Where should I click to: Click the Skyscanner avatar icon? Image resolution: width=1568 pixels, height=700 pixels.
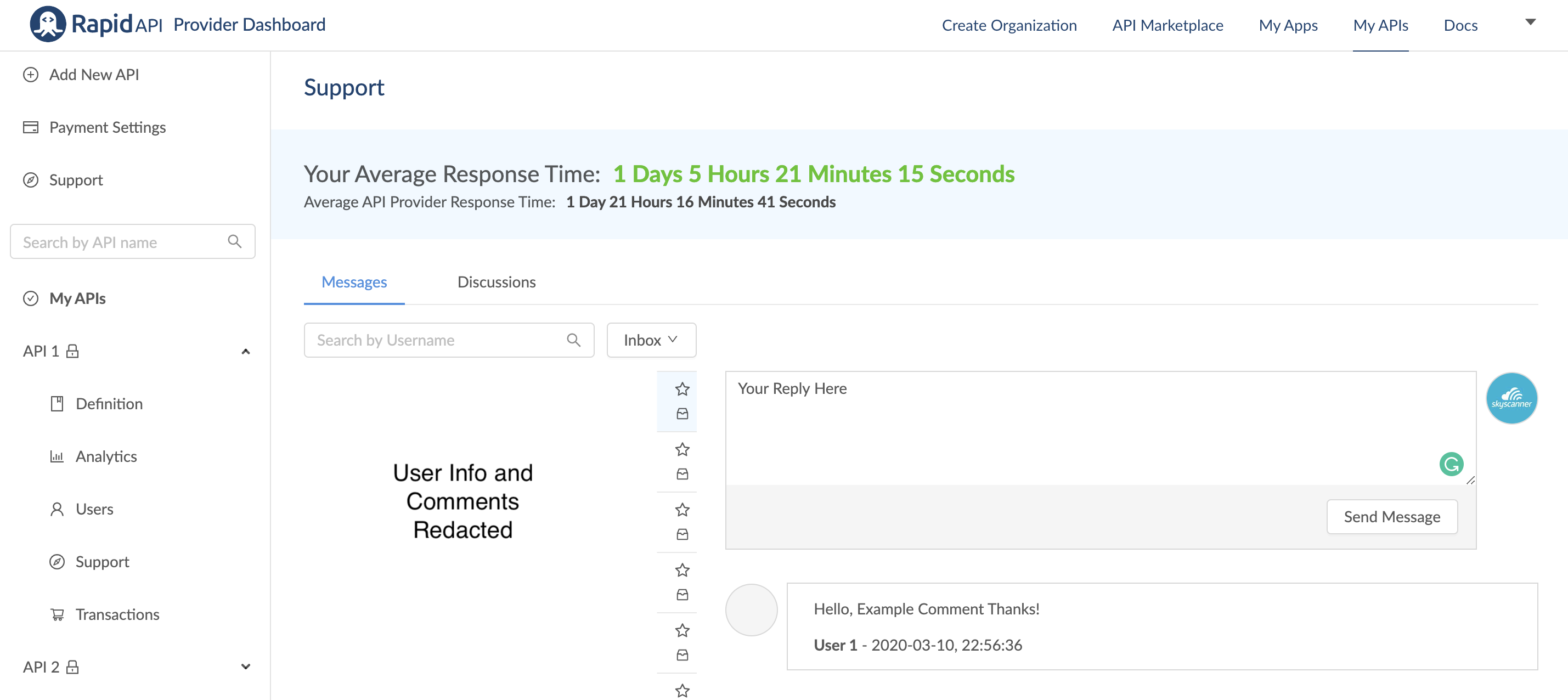[1511, 399]
